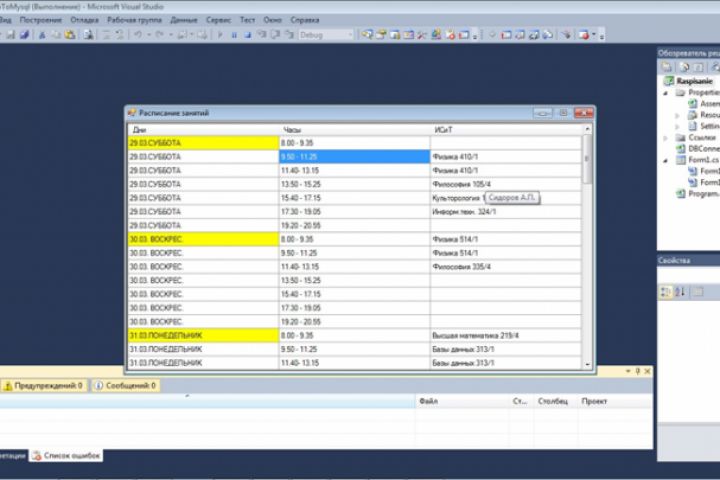Sort the grid by the Дни column header
Image resolution: width=720 pixels, height=480 pixels.
203,130
